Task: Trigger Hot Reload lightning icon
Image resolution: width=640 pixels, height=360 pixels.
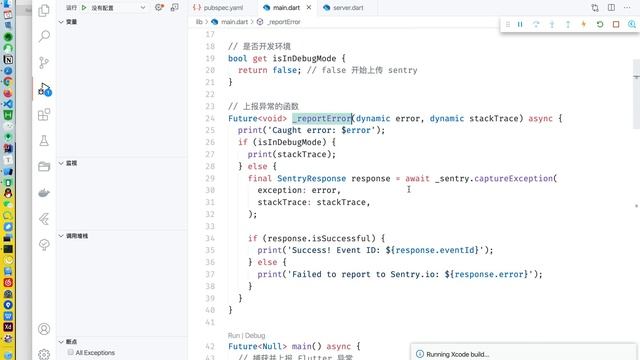Action: 584,24
